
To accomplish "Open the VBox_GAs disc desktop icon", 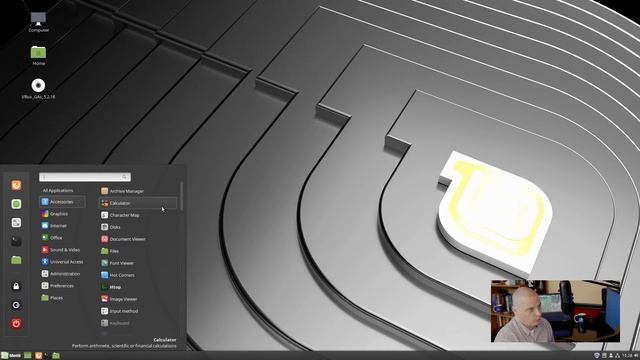I will (38, 89).
